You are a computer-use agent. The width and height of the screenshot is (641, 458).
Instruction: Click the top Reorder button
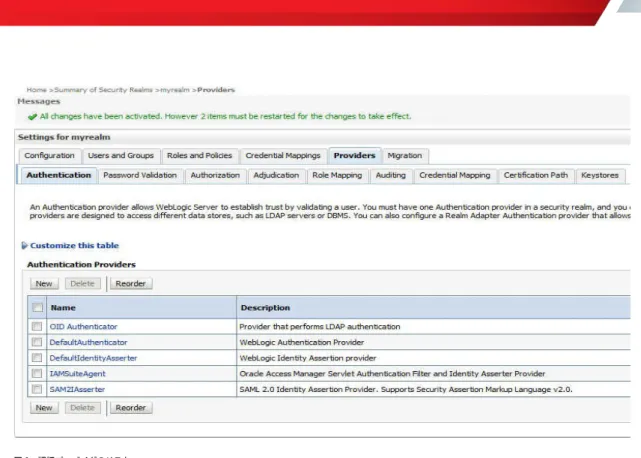point(130,283)
